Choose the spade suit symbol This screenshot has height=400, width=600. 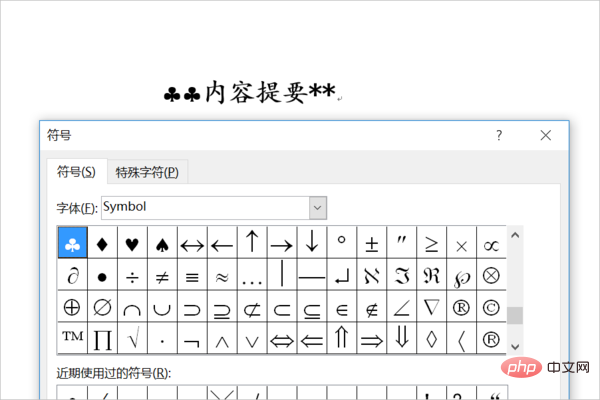pyautogui.click(x=162, y=244)
